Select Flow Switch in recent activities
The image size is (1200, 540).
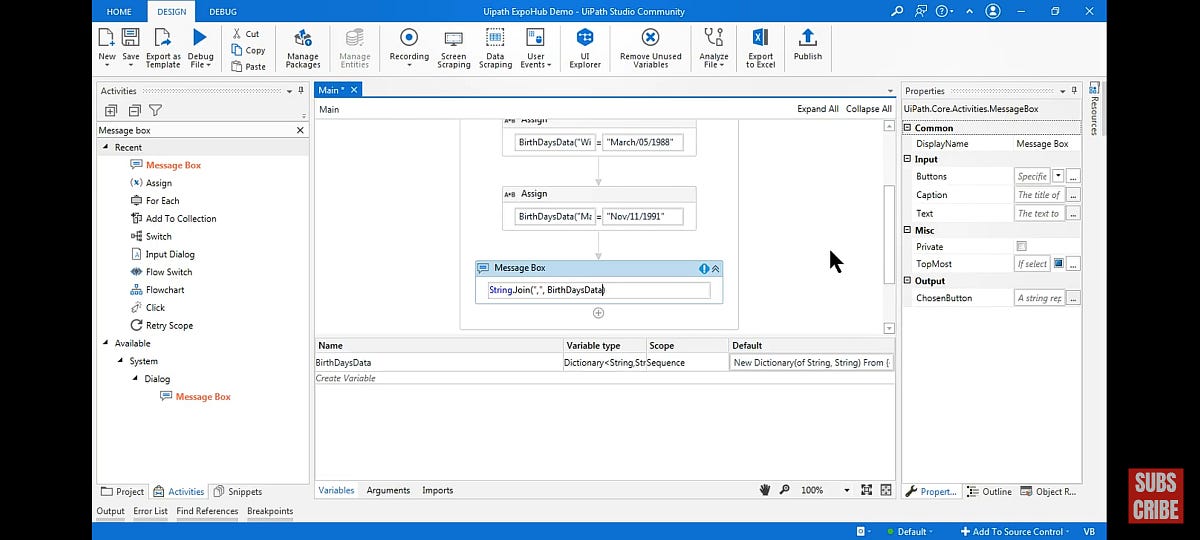click(161, 272)
